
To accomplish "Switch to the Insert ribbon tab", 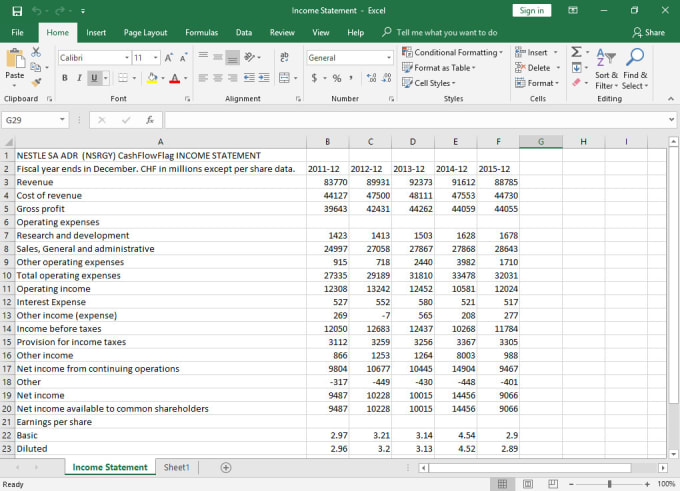I will point(96,33).
